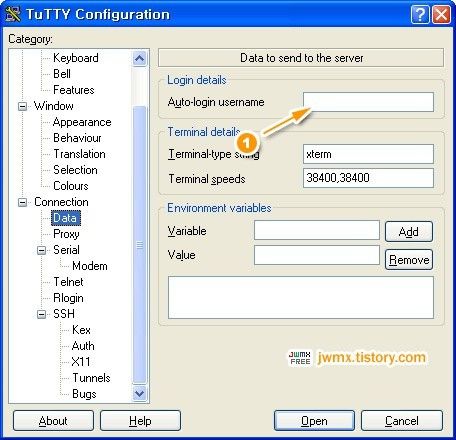Focus the environment Value field
This screenshot has height=440, width=456.
[x=317, y=255]
